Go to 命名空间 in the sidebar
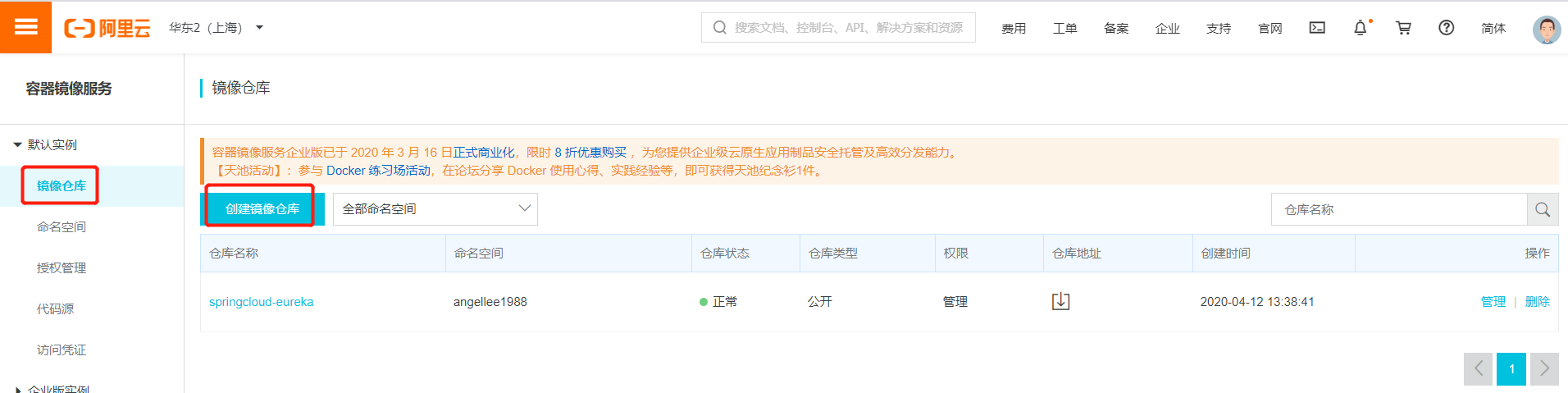1568x393 pixels. pos(62,227)
